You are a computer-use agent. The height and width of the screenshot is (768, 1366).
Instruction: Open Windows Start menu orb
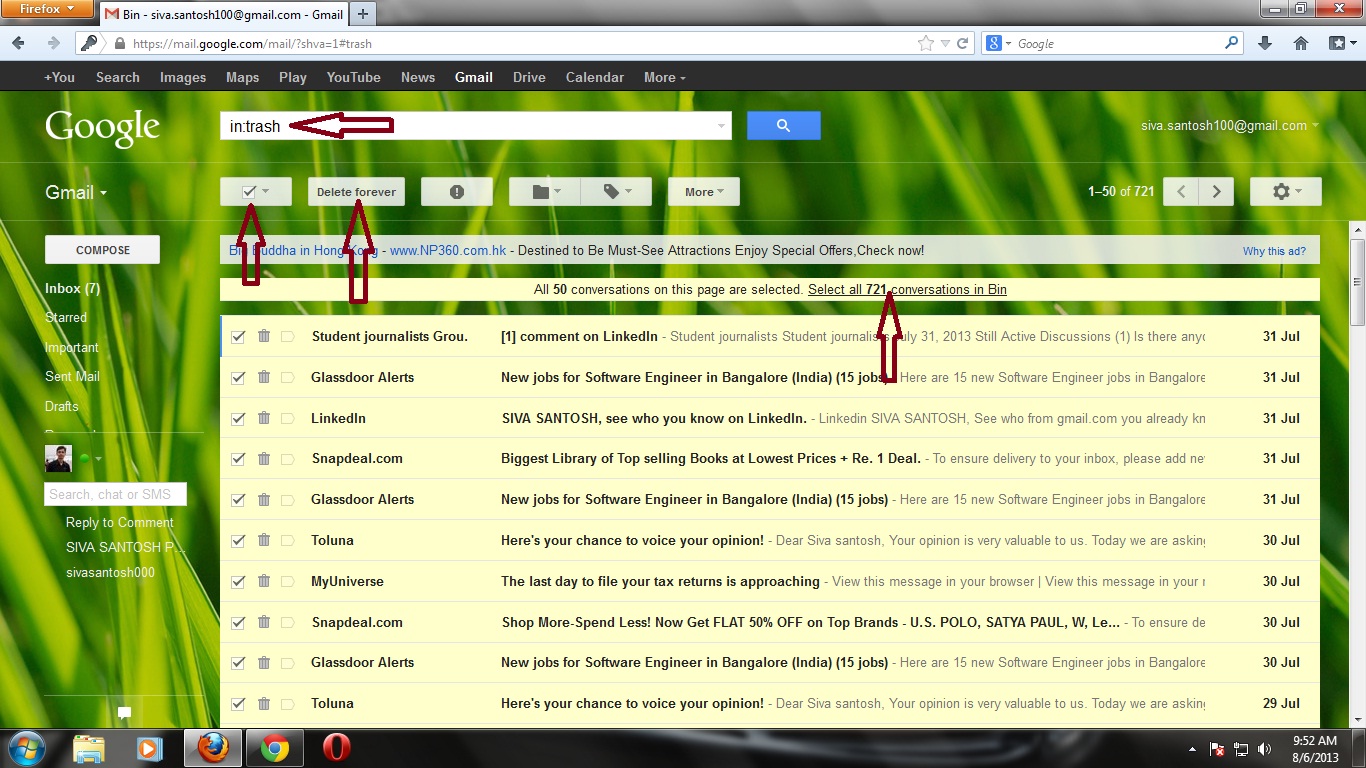point(26,748)
